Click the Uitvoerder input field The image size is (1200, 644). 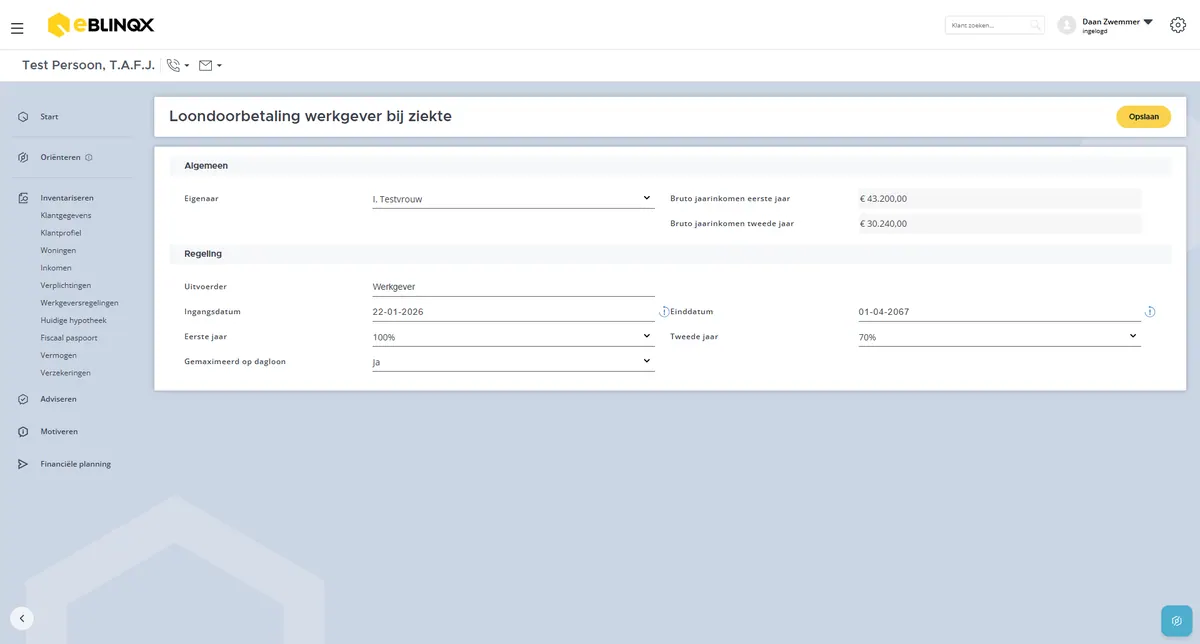point(513,287)
